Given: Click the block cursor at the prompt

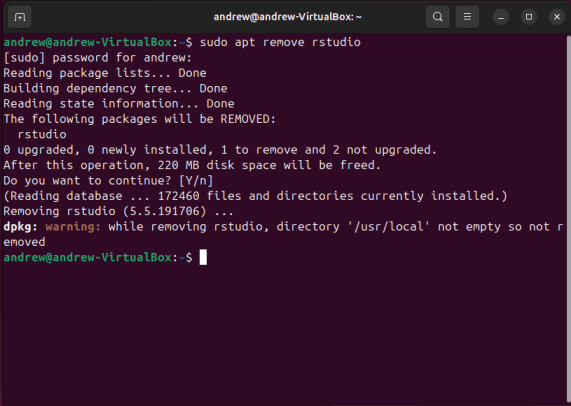Looking at the screenshot, I should 203,257.
